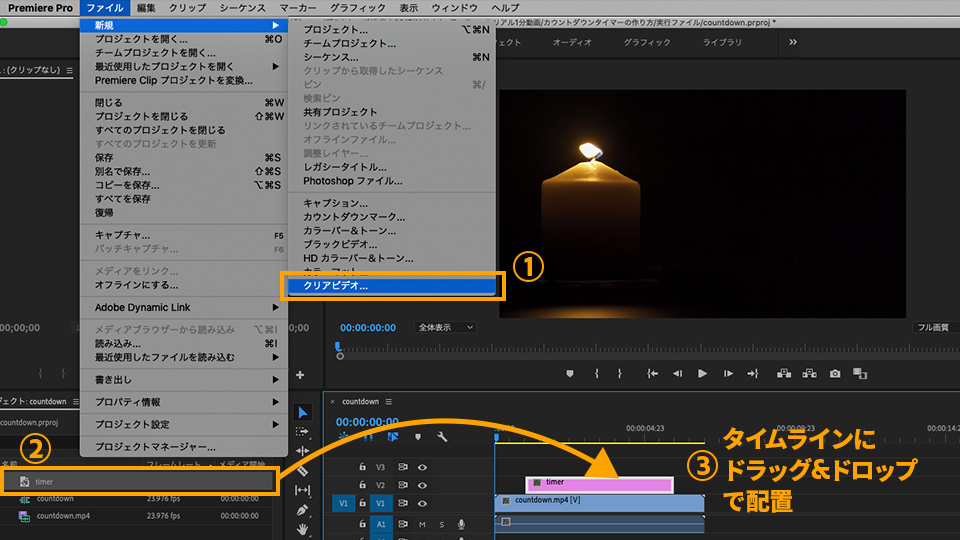960x540 pixels.
Task: Play the program monitor
Action: tap(702, 373)
